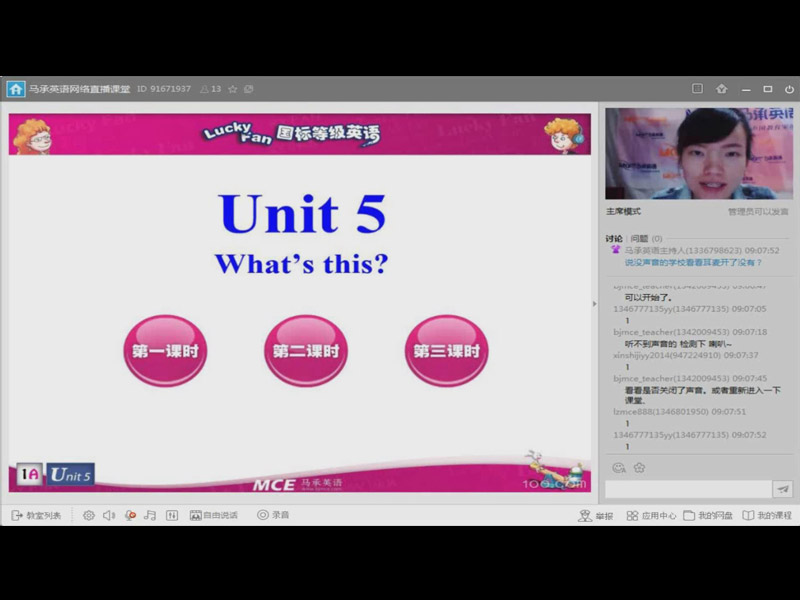Open 我的课程 my courses
The image size is (800, 600).
click(766, 515)
